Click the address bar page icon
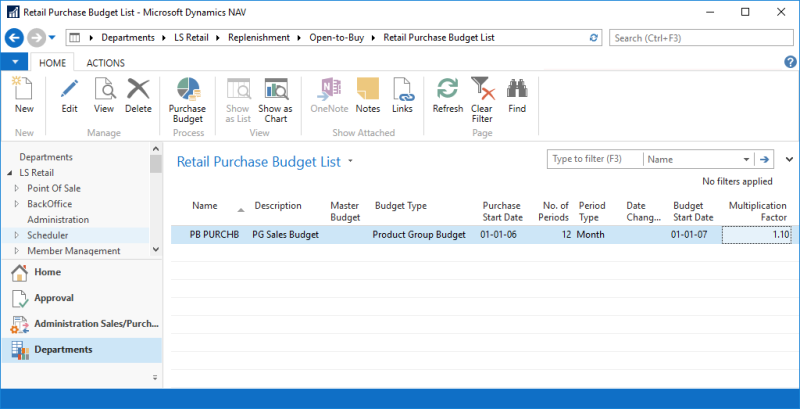 (75, 38)
